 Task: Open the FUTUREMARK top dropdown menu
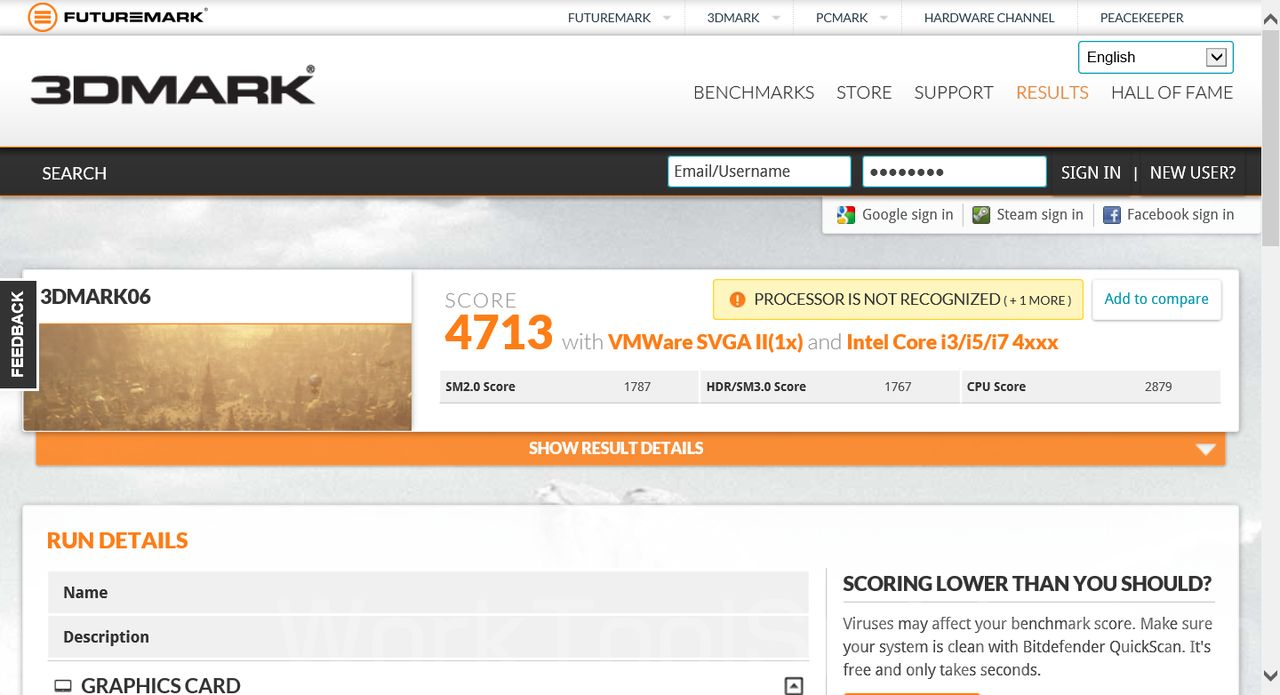620,18
